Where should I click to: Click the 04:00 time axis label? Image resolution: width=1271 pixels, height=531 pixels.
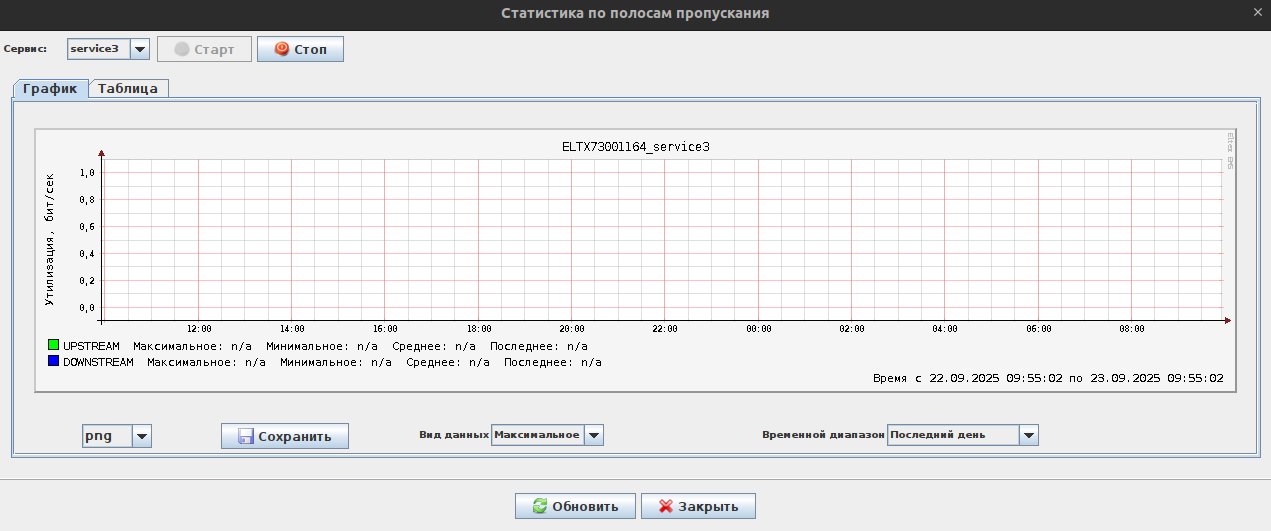click(x=945, y=329)
